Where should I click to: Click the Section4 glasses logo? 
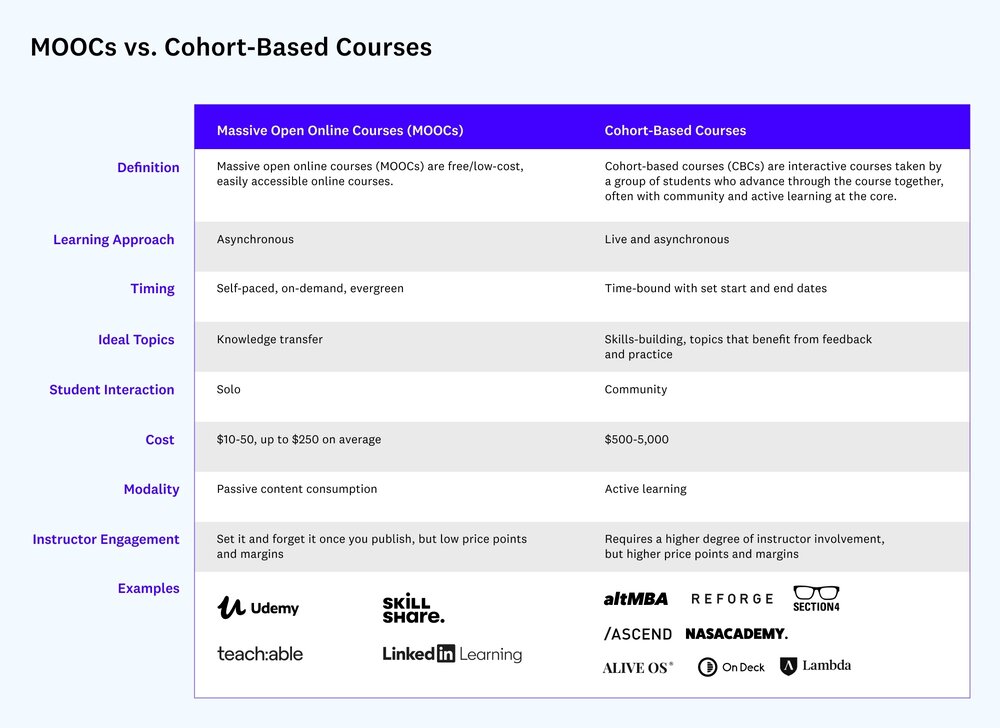click(816, 599)
